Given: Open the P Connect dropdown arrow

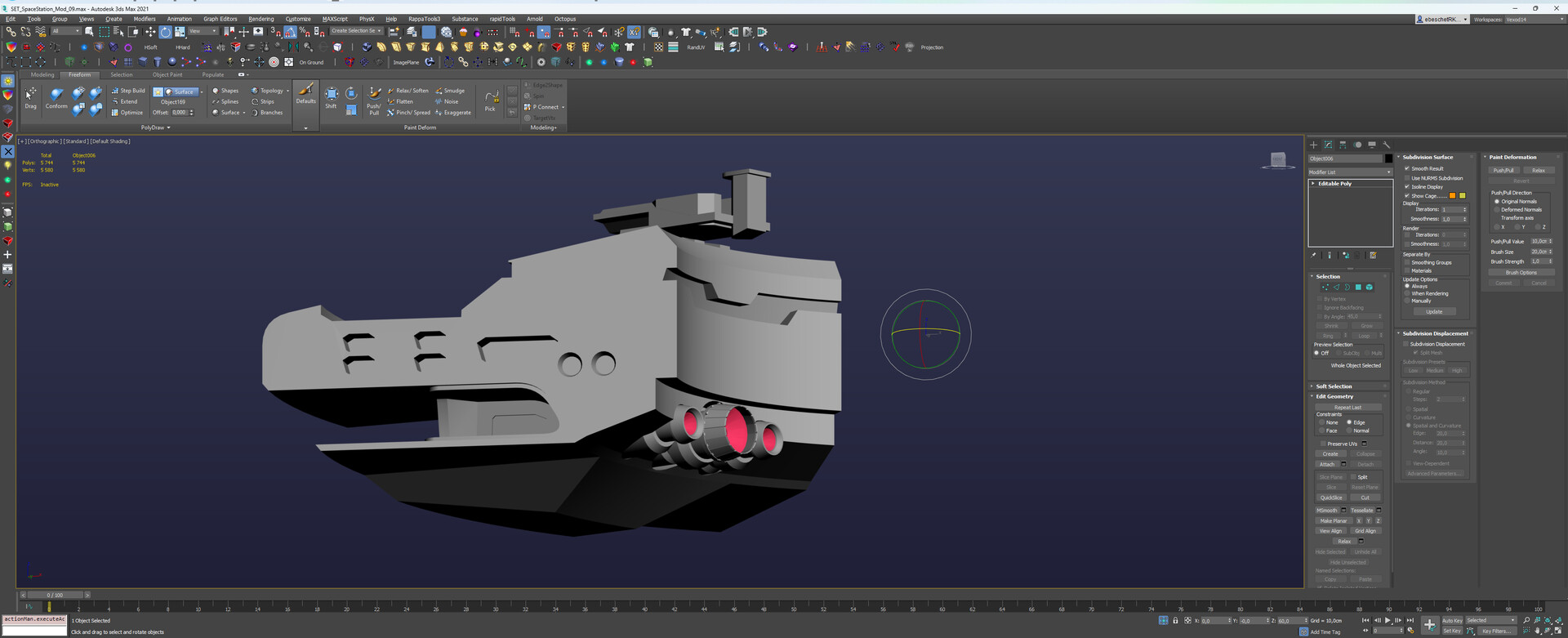Looking at the screenshot, I should (563, 107).
